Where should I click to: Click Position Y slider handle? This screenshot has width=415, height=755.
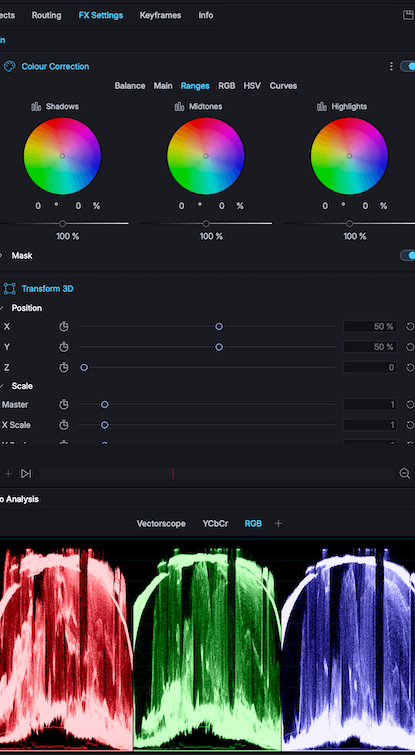pyautogui.click(x=219, y=347)
